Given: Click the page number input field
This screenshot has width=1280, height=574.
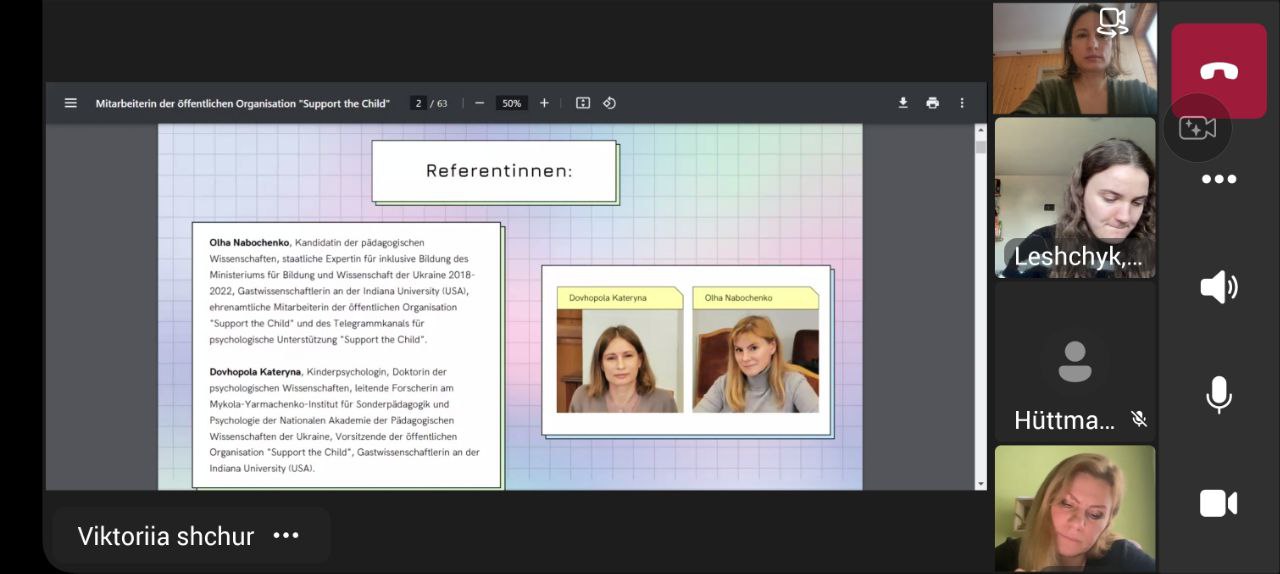Looking at the screenshot, I should 418,103.
